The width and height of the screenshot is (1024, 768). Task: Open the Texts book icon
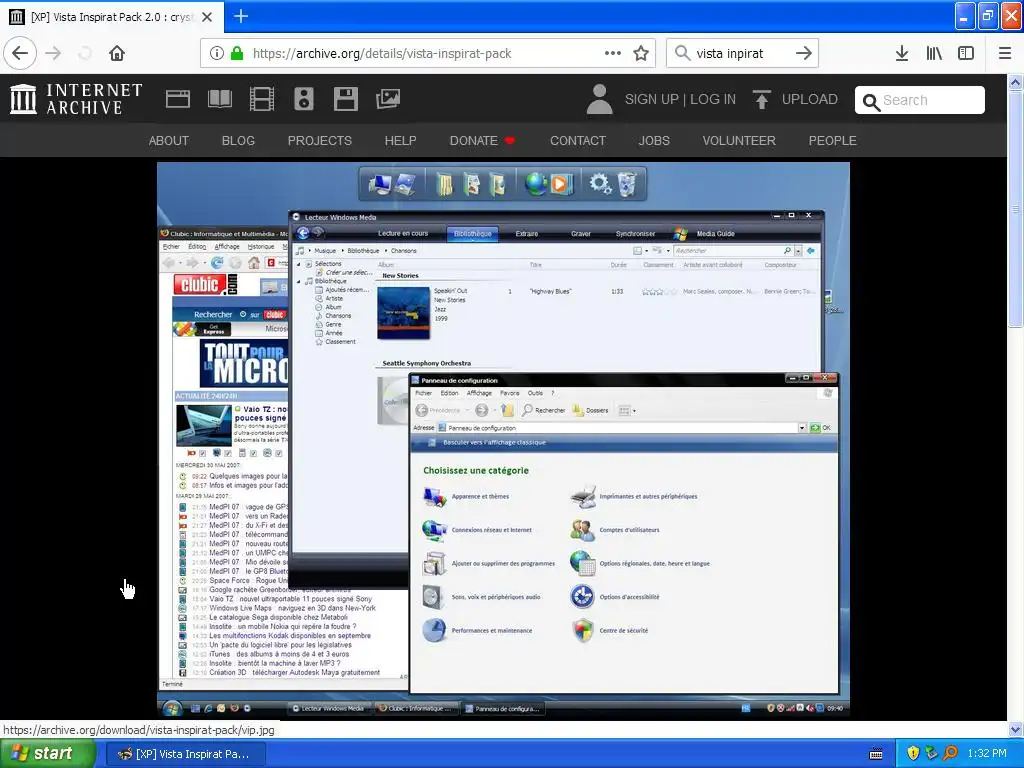(219, 99)
